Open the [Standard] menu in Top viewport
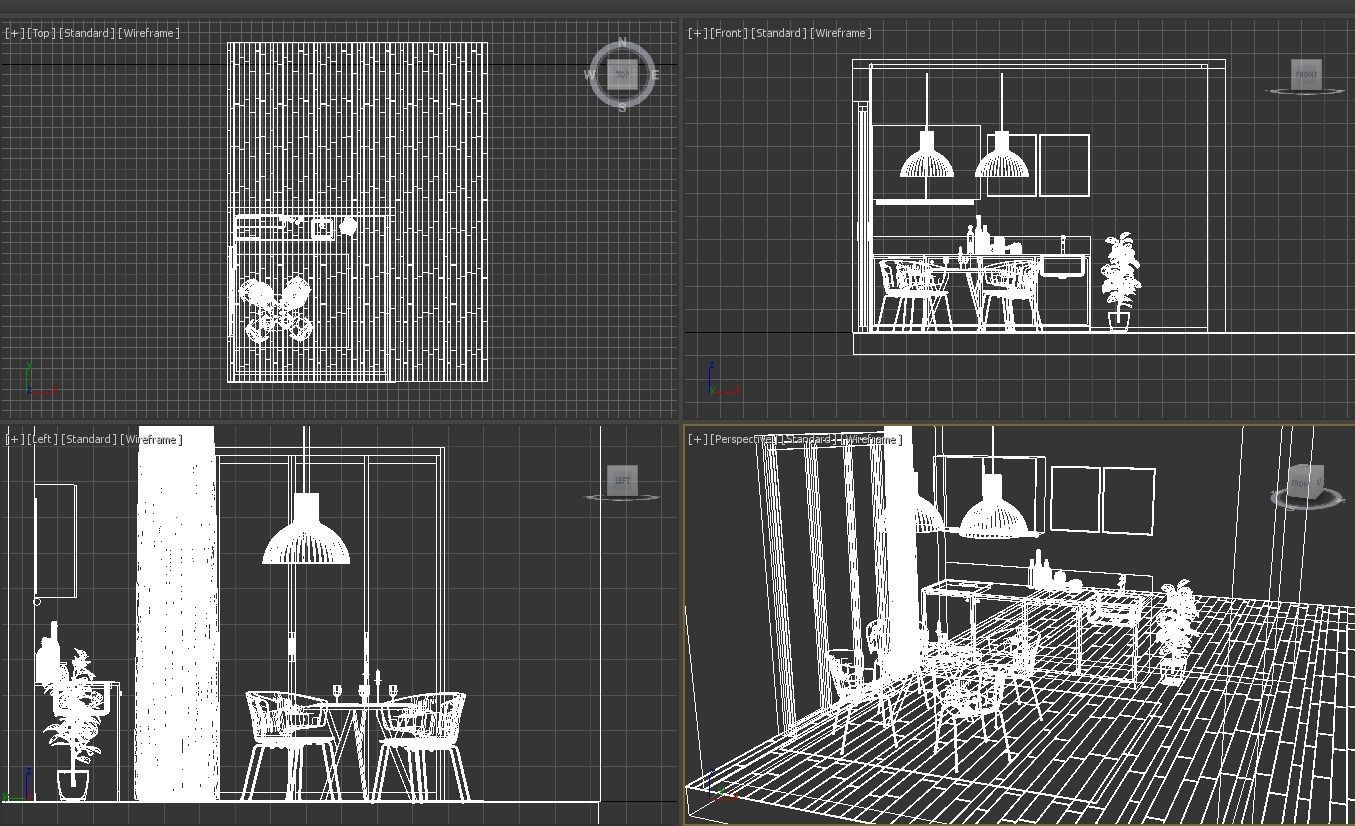Viewport: 1355px width, 826px height. coord(86,33)
